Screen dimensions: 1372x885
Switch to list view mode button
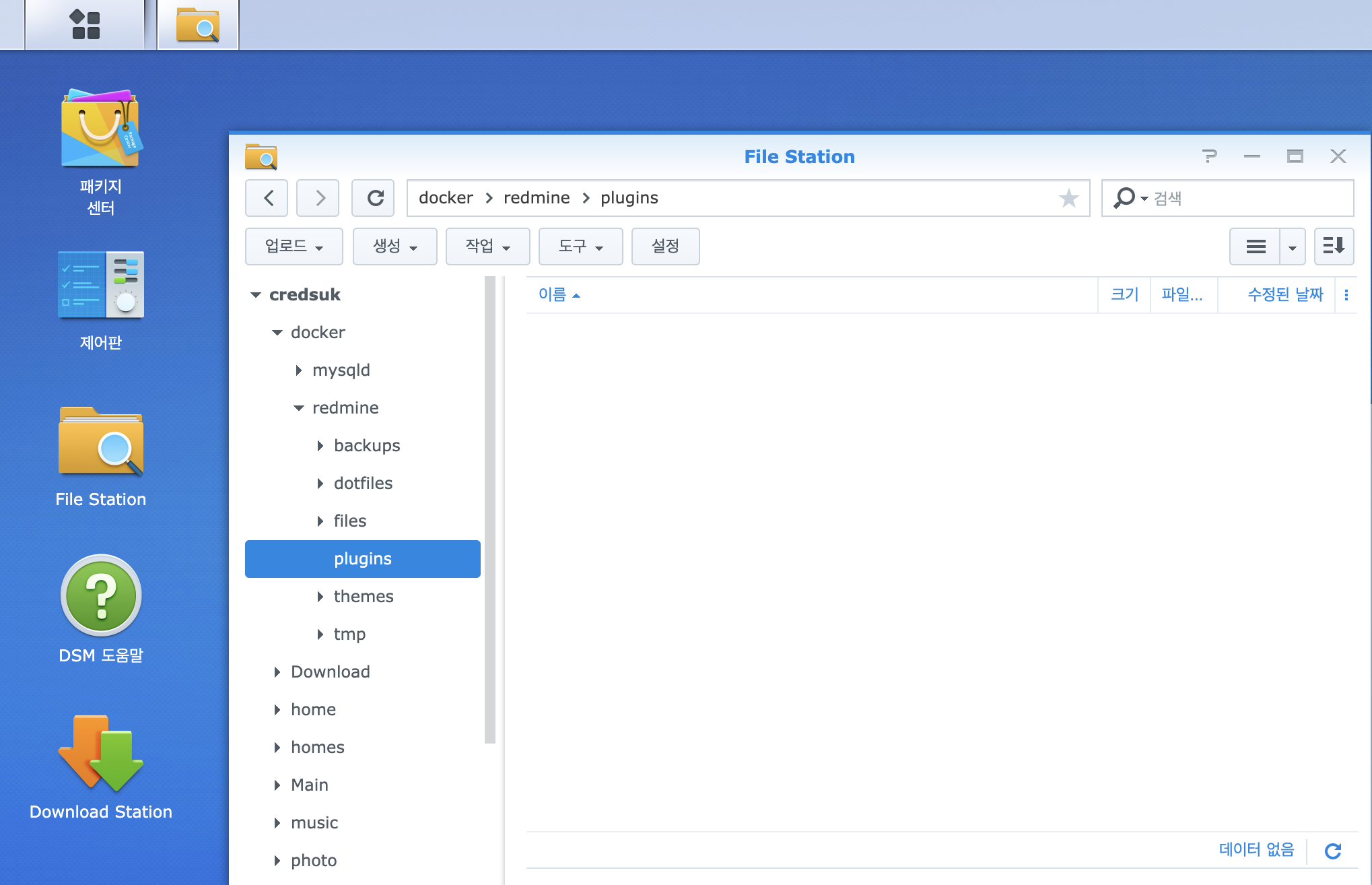coord(1255,247)
